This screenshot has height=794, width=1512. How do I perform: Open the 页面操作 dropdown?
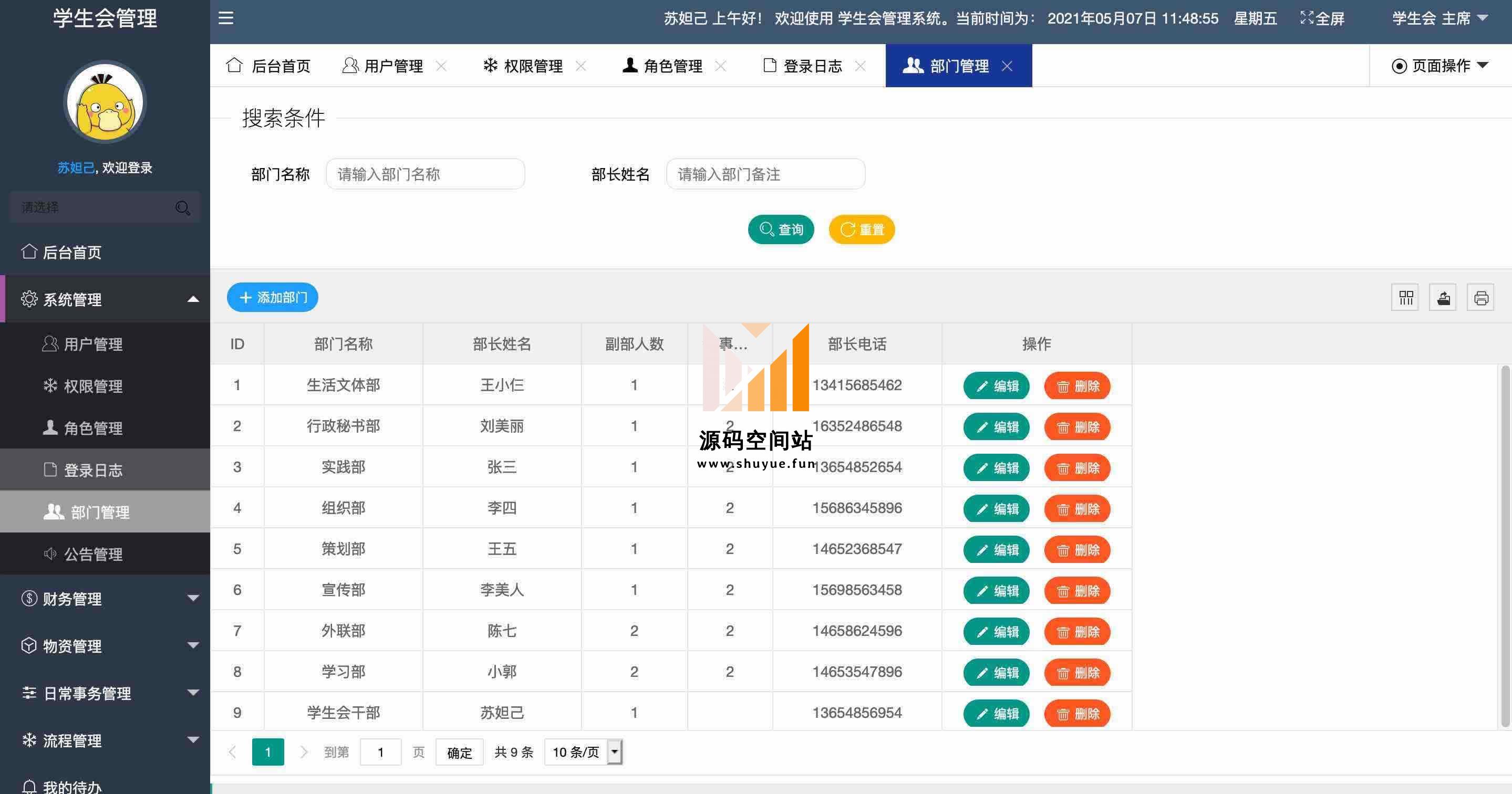[x=1441, y=66]
